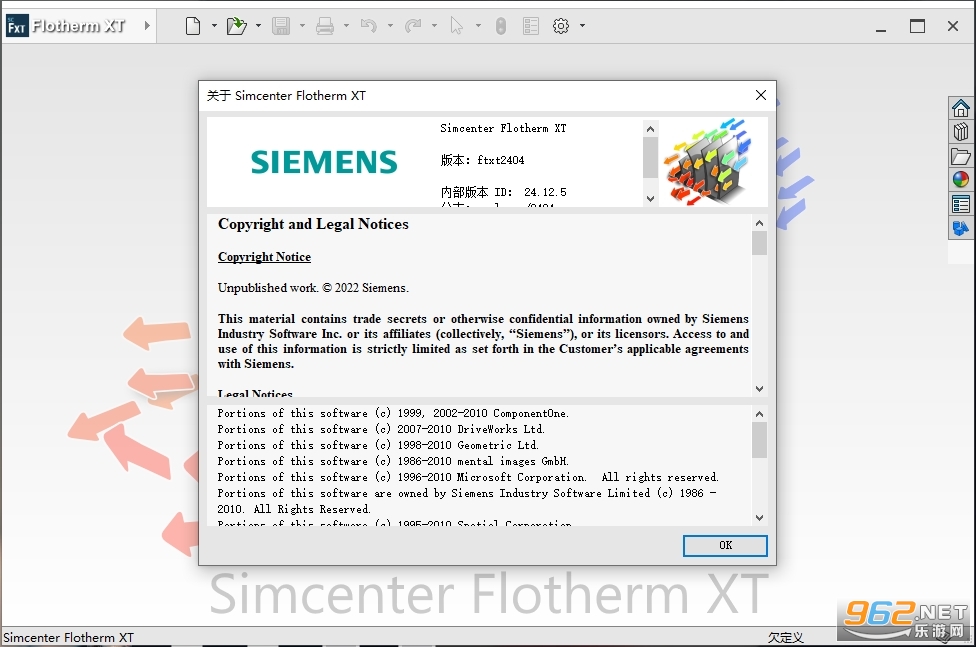Click the DriveWorks Ltd copyright line
The height and width of the screenshot is (647, 976).
pyautogui.click(x=381, y=430)
